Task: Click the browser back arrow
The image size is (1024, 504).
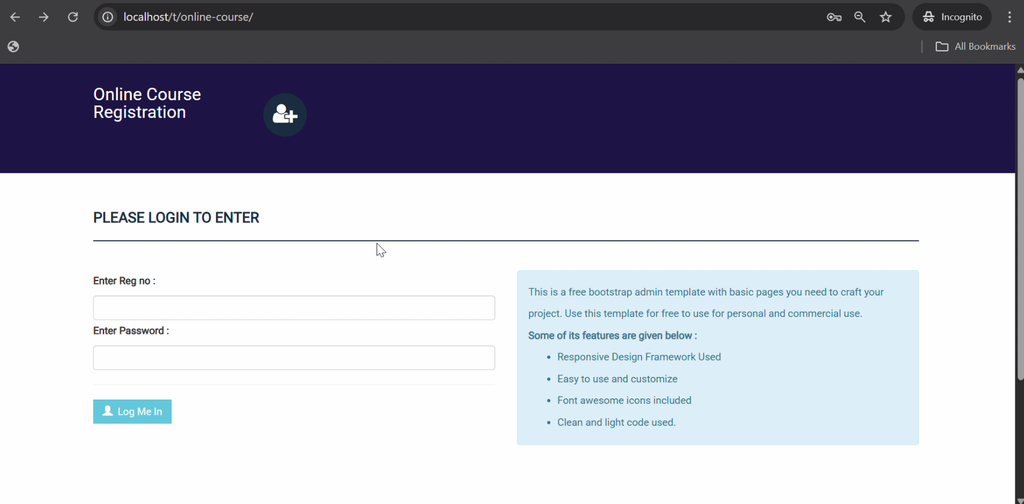Action: [x=15, y=17]
